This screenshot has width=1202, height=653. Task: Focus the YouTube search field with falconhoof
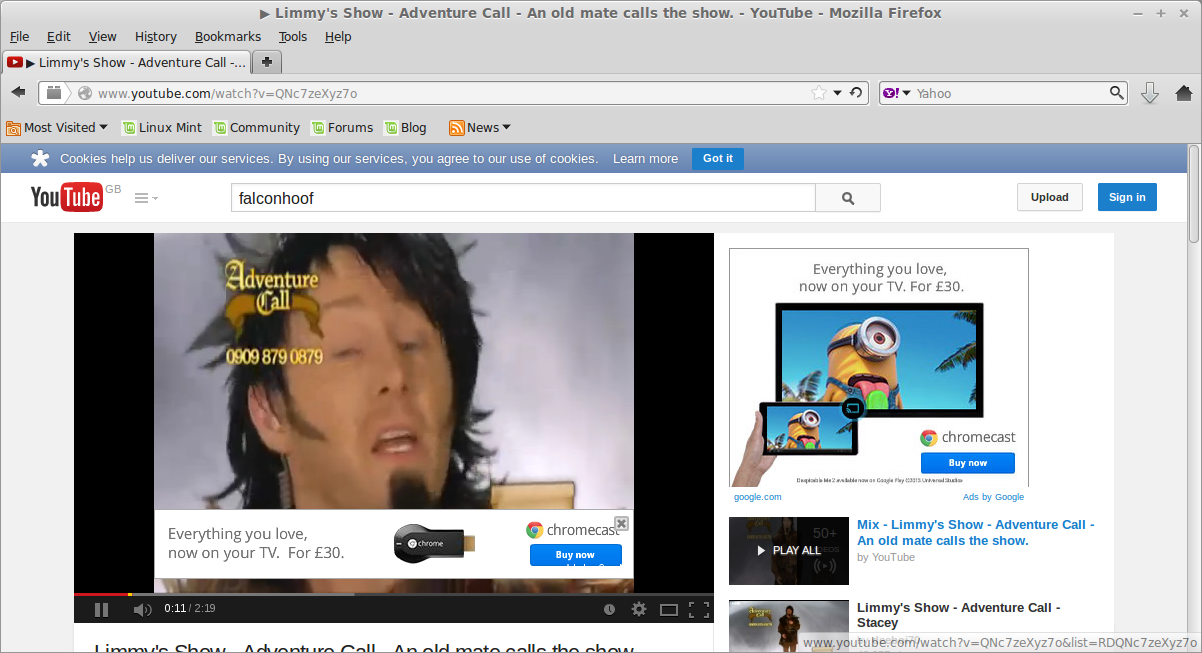[523, 198]
